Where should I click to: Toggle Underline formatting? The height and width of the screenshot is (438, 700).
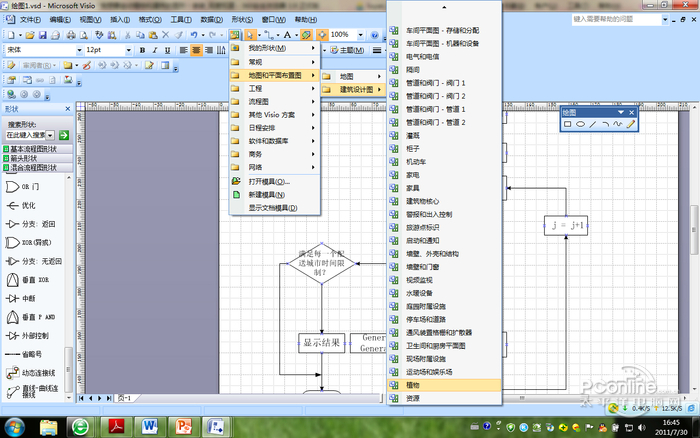click(167, 50)
